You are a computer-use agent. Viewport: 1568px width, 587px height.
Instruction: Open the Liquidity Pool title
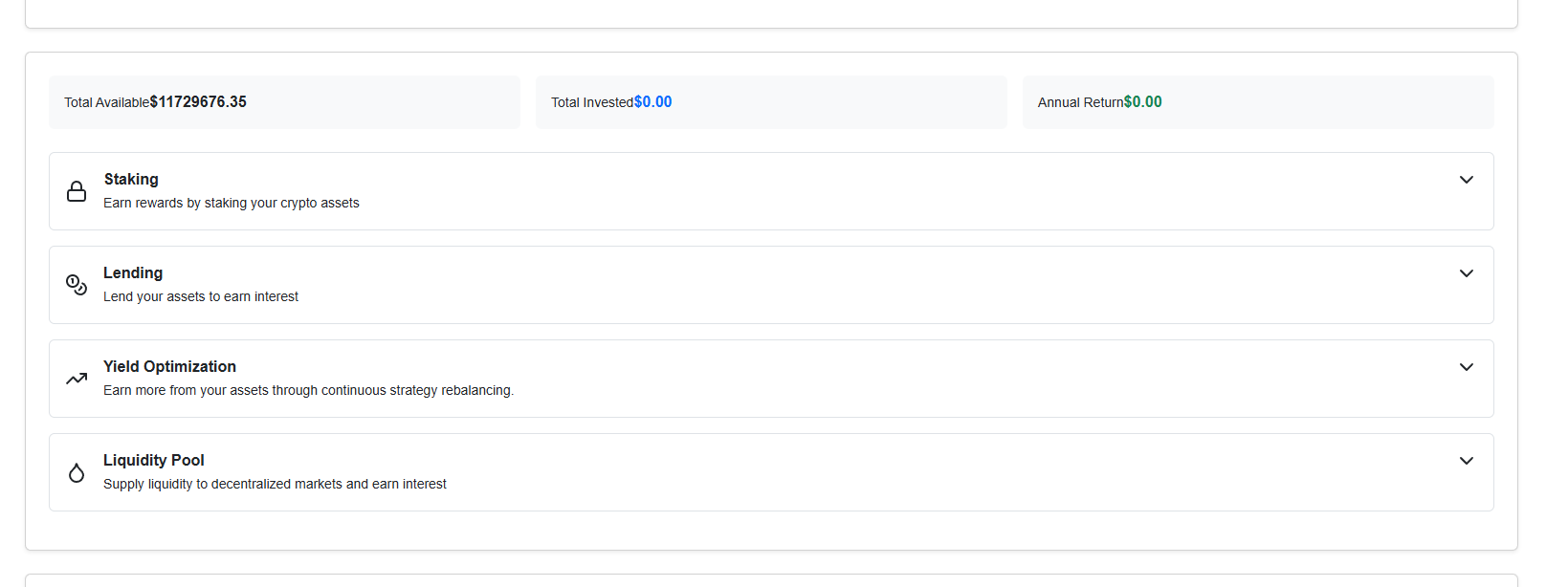pyautogui.click(x=154, y=460)
